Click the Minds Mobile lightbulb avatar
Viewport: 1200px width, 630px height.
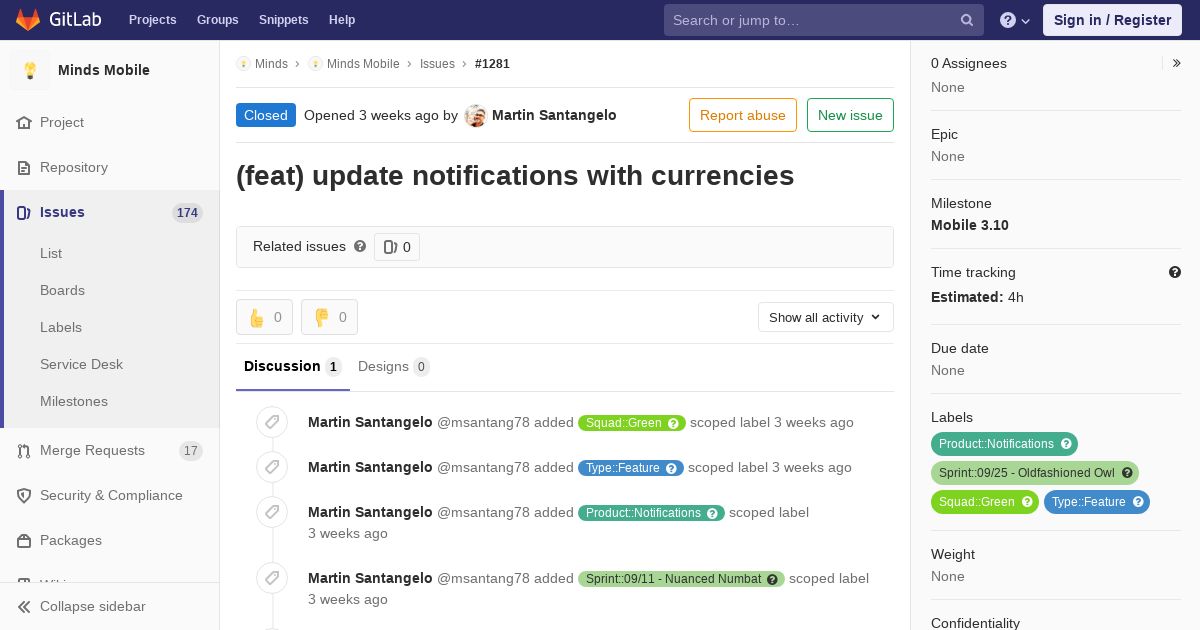30,70
